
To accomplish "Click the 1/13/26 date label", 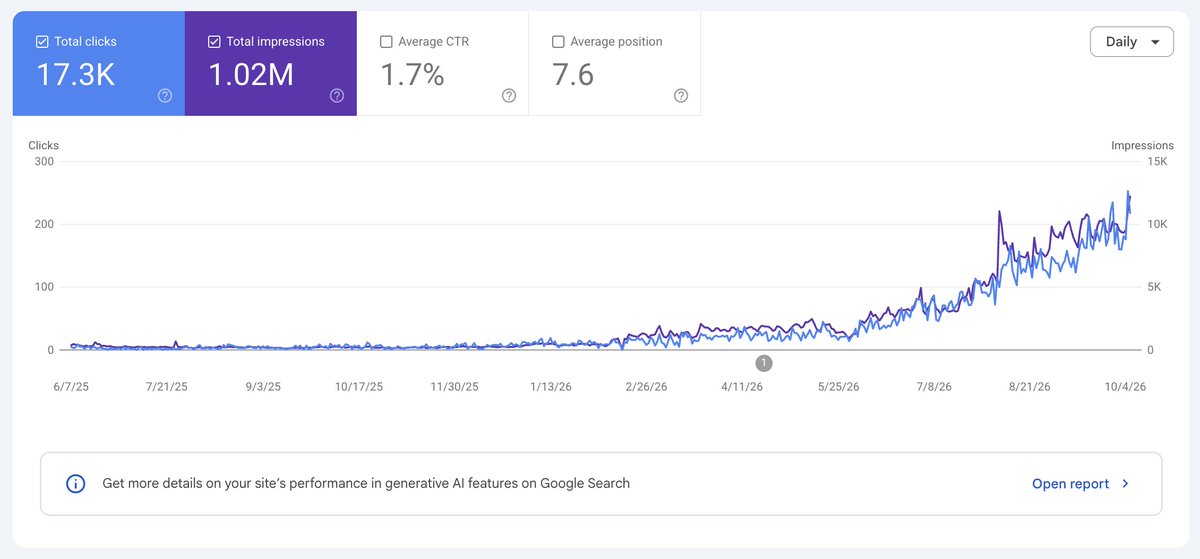I will (551, 387).
